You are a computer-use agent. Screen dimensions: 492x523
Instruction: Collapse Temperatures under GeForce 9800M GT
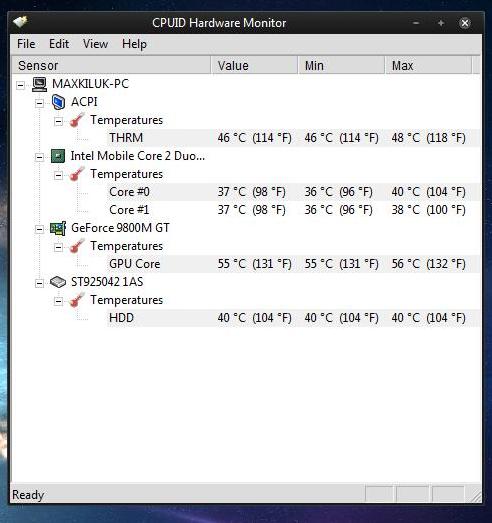pos(58,247)
